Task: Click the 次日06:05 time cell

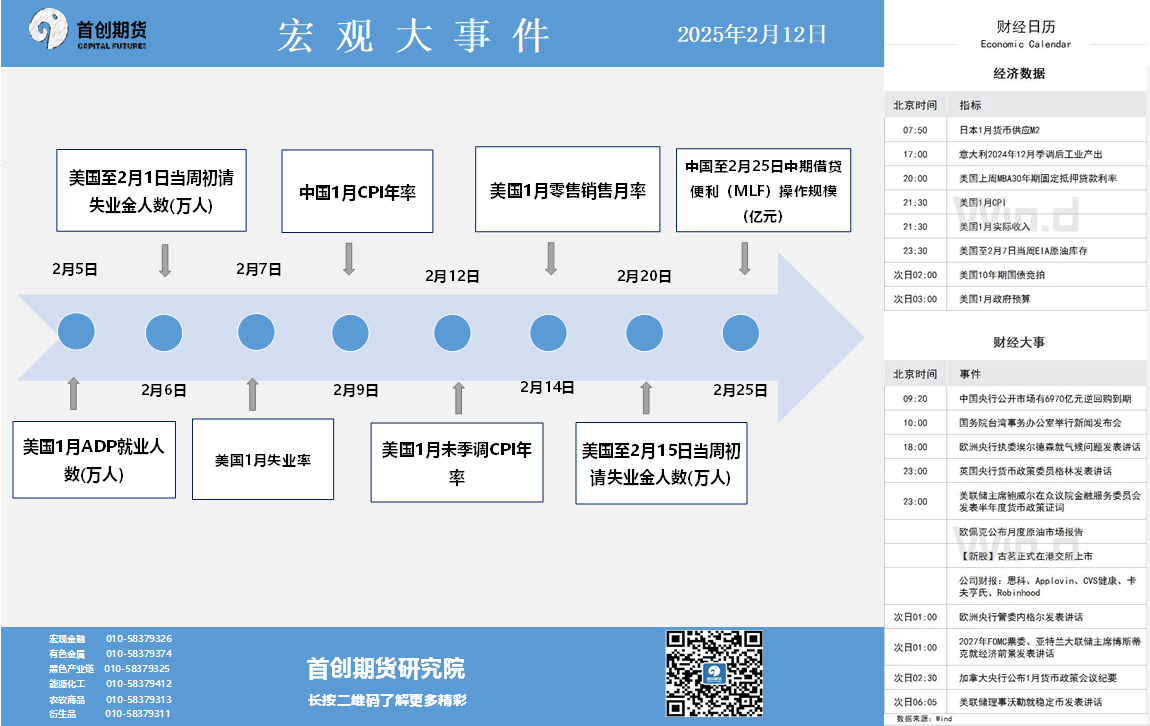Action: tap(915, 702)
